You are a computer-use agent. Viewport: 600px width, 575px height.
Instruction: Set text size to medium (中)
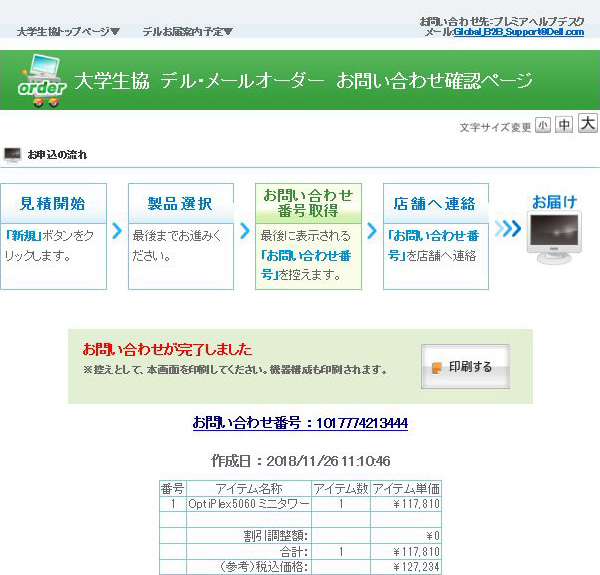coord(564,124)
